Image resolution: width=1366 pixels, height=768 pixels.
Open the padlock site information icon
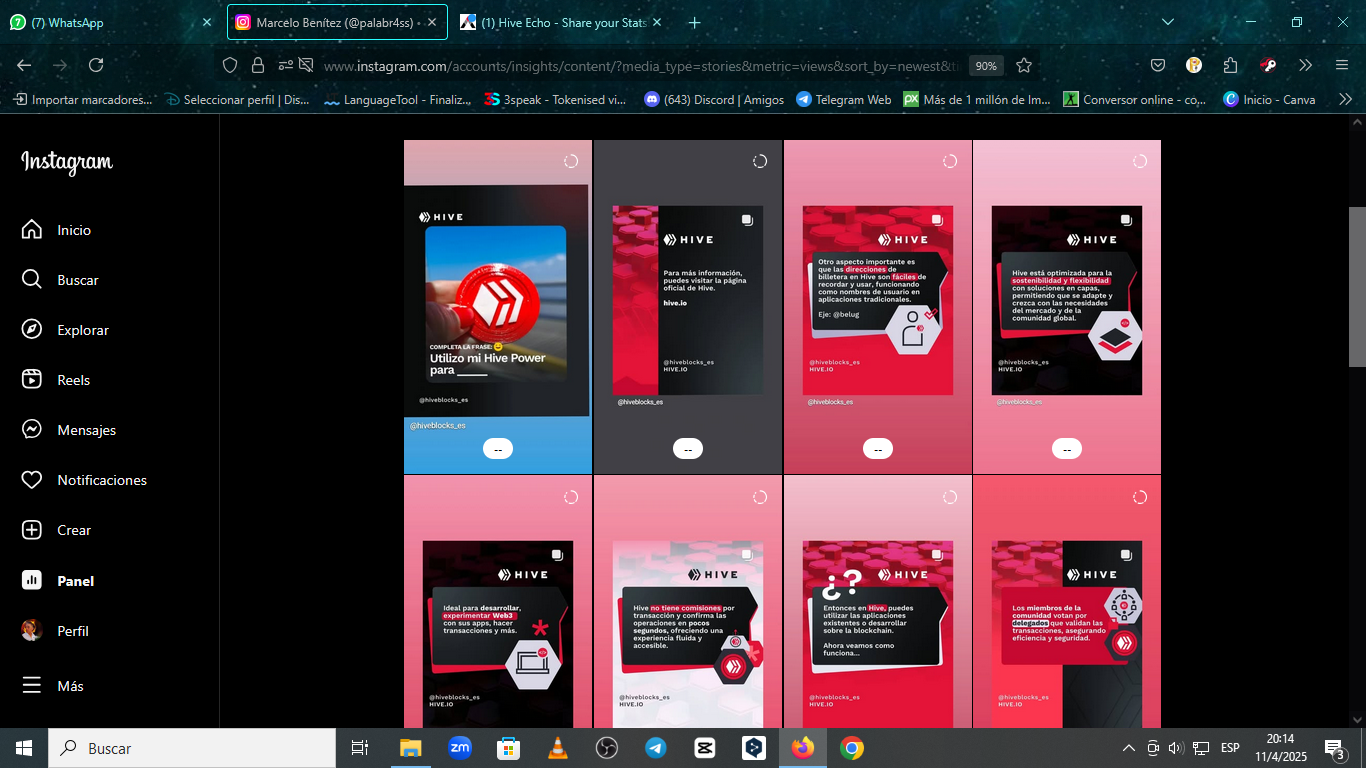point(258,65)
